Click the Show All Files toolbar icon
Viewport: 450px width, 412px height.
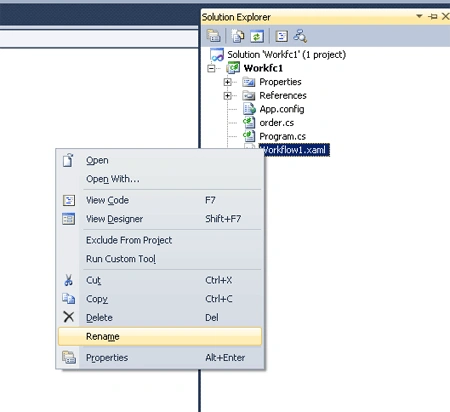click(238, 36)
